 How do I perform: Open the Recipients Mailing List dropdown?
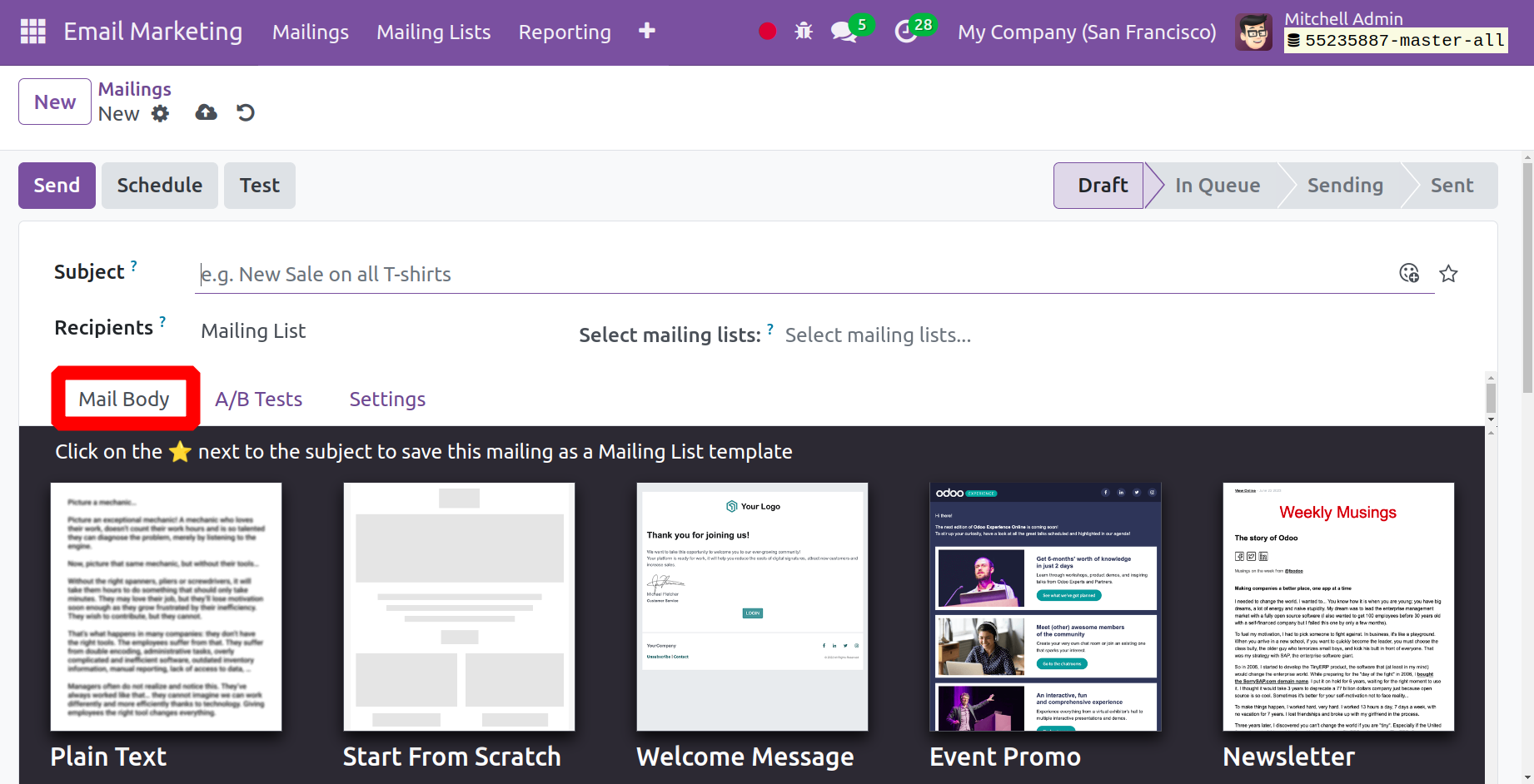[x=254, y=331]
